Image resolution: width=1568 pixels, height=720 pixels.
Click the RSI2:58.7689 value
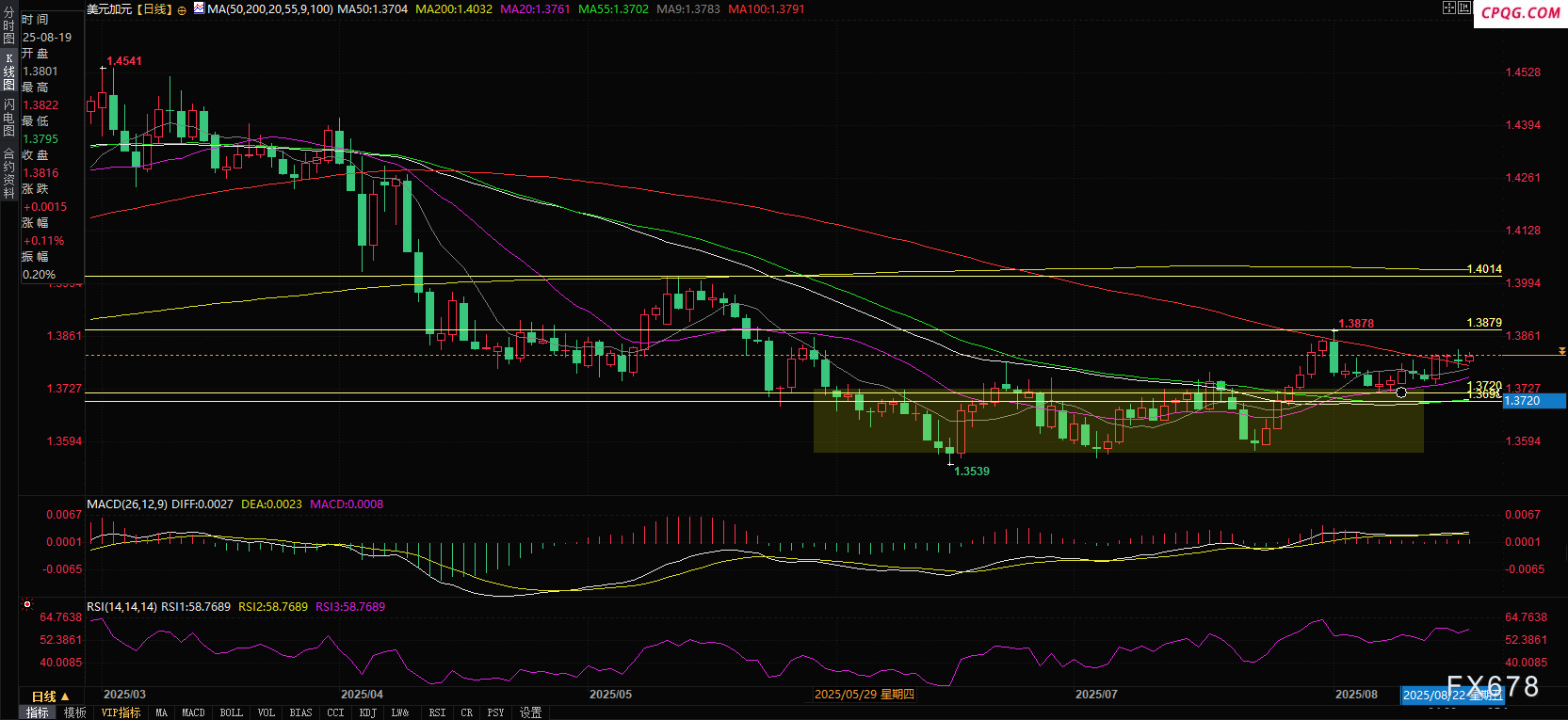click(x=273, y=607)
